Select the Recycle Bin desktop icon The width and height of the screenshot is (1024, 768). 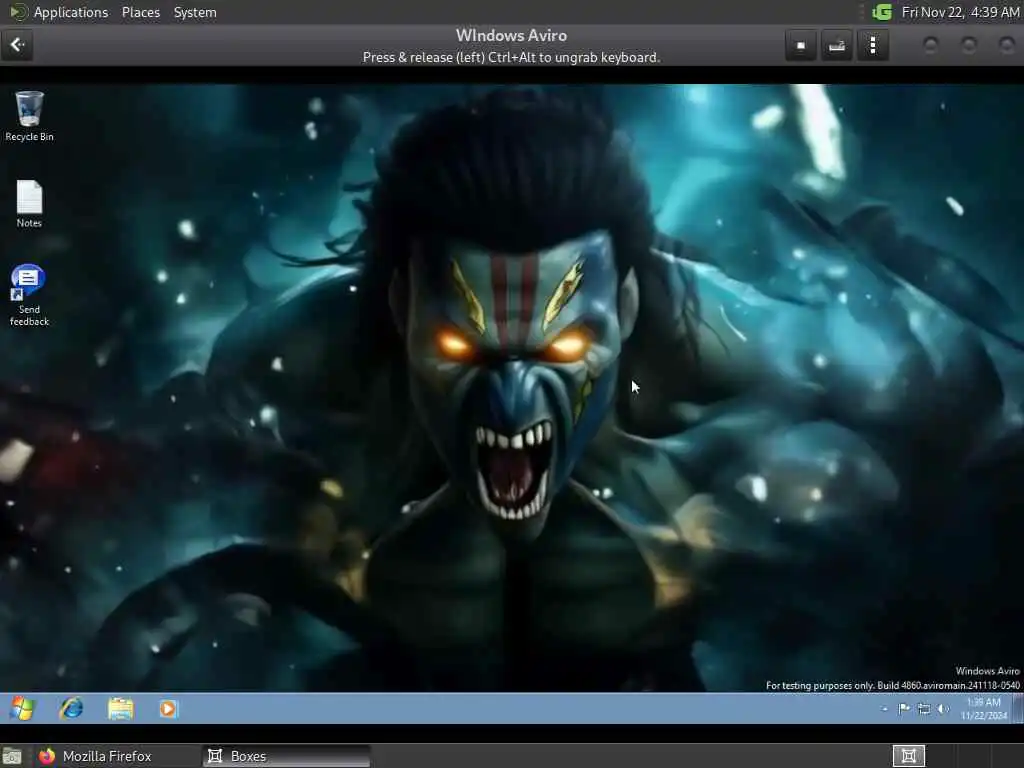click(29, 116)
